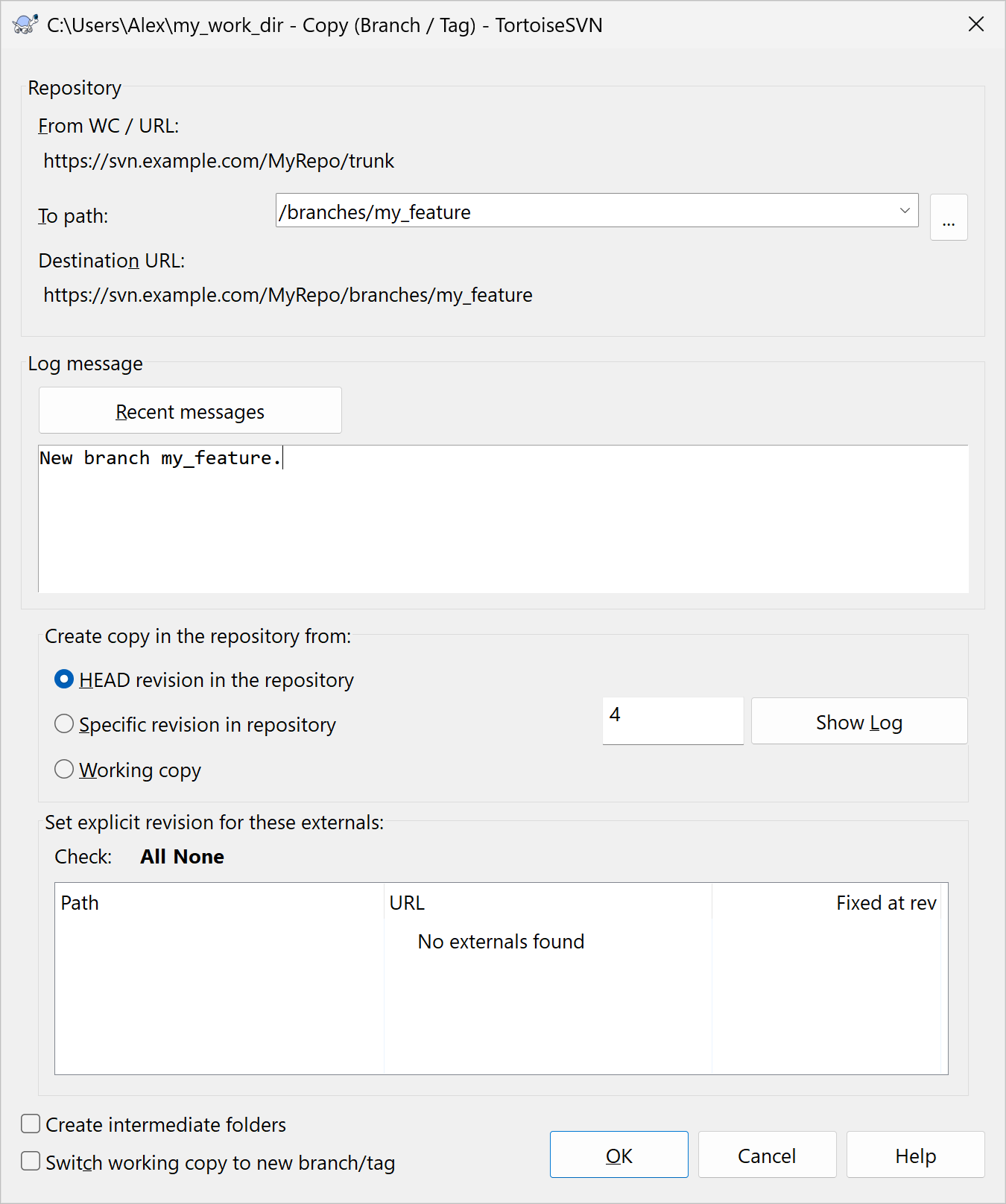Click the Path column header
Viewport: 1006px width, 1204px height.
(219, 902)
